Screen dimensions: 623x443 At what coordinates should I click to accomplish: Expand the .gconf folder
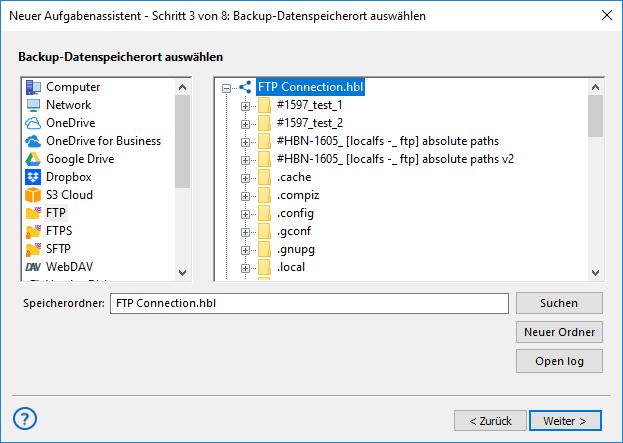coord(245,232)
